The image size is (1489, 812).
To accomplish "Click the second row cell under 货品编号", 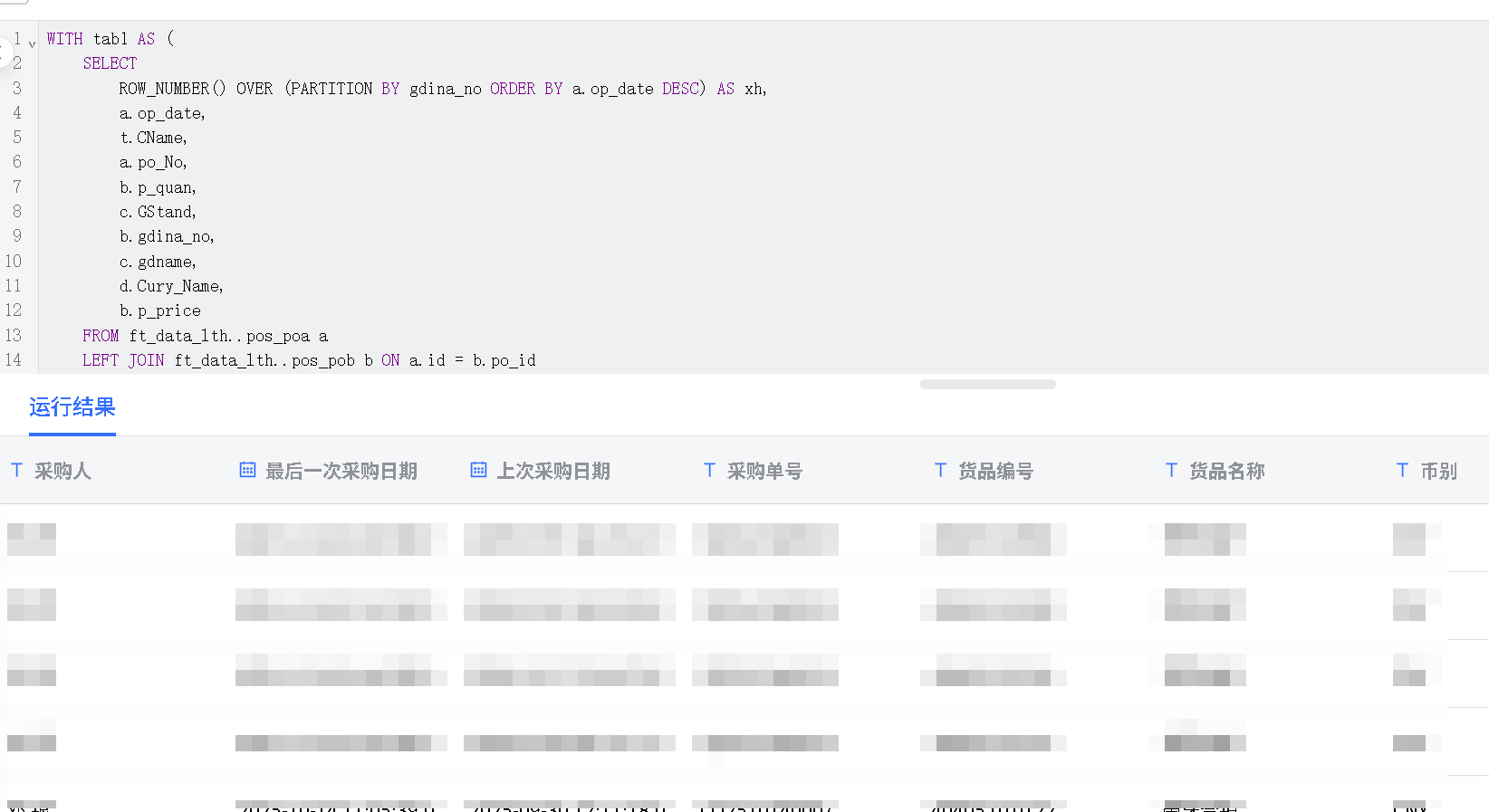I will (x=994, y=605).
